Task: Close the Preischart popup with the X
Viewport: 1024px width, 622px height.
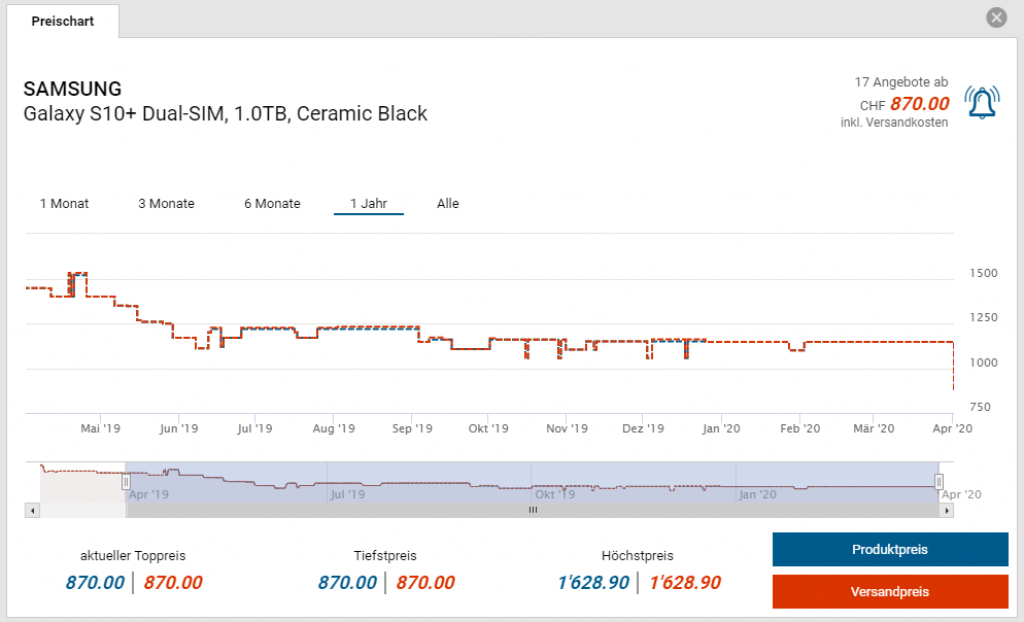Action: tap(995, 18)
